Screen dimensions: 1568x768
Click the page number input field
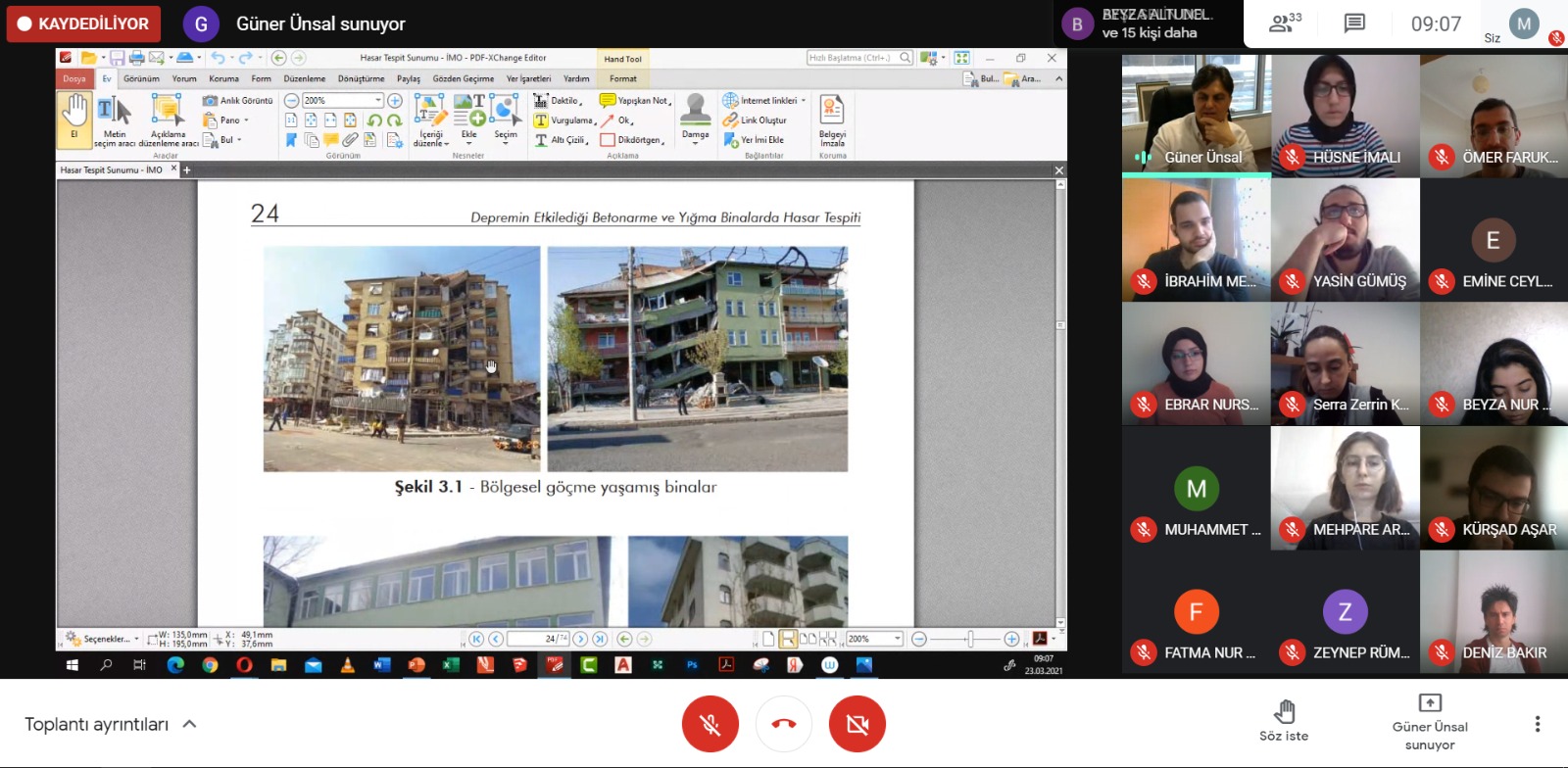point(537,639)
